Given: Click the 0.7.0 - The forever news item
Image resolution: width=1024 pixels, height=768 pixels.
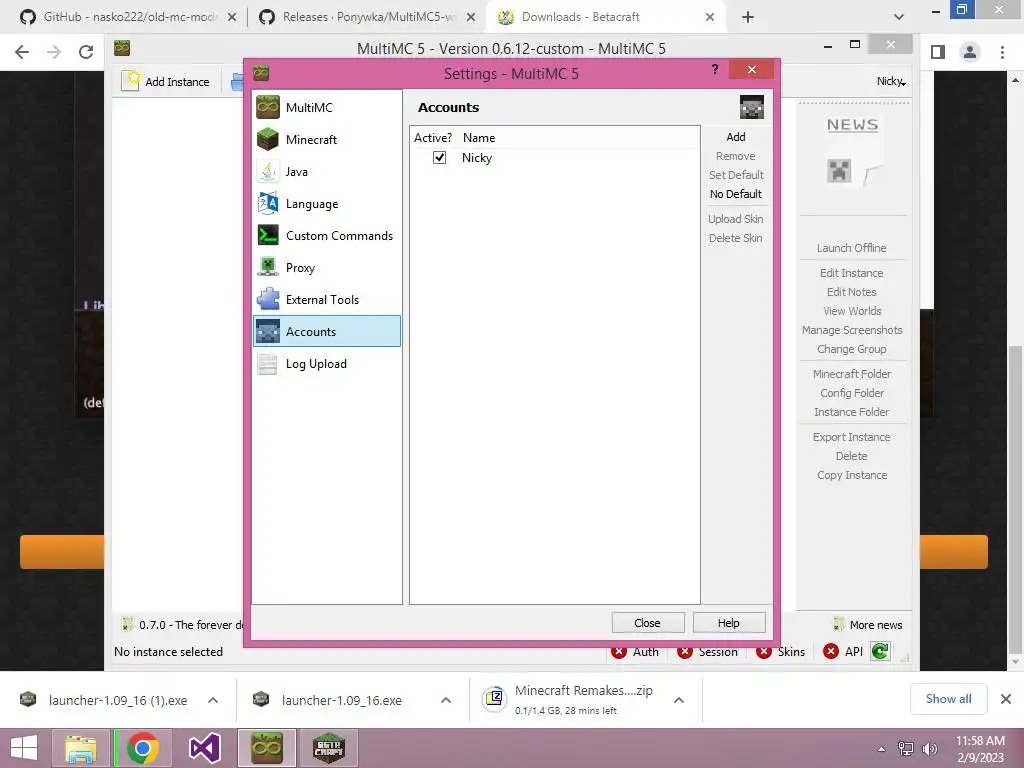Looking at the screenshot, I should point(183,625).
